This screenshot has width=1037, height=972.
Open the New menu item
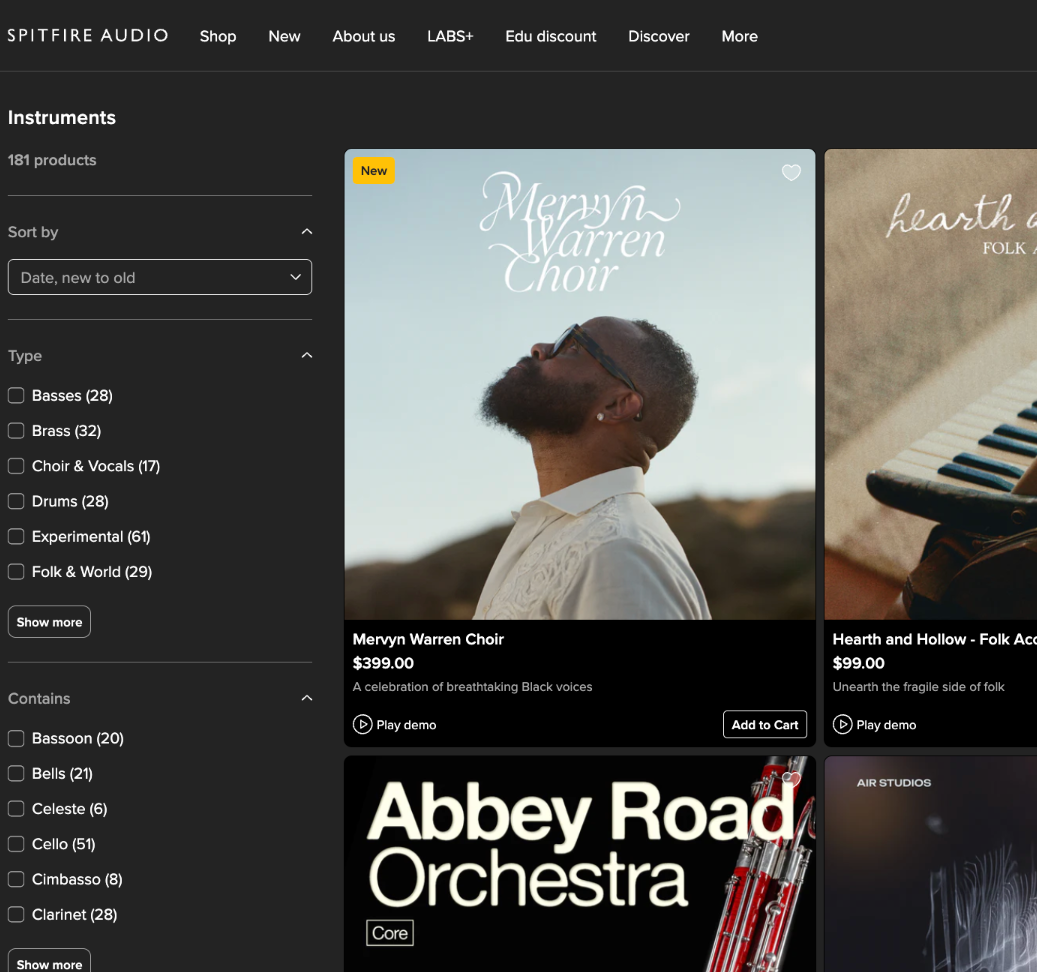click(284, 36)
